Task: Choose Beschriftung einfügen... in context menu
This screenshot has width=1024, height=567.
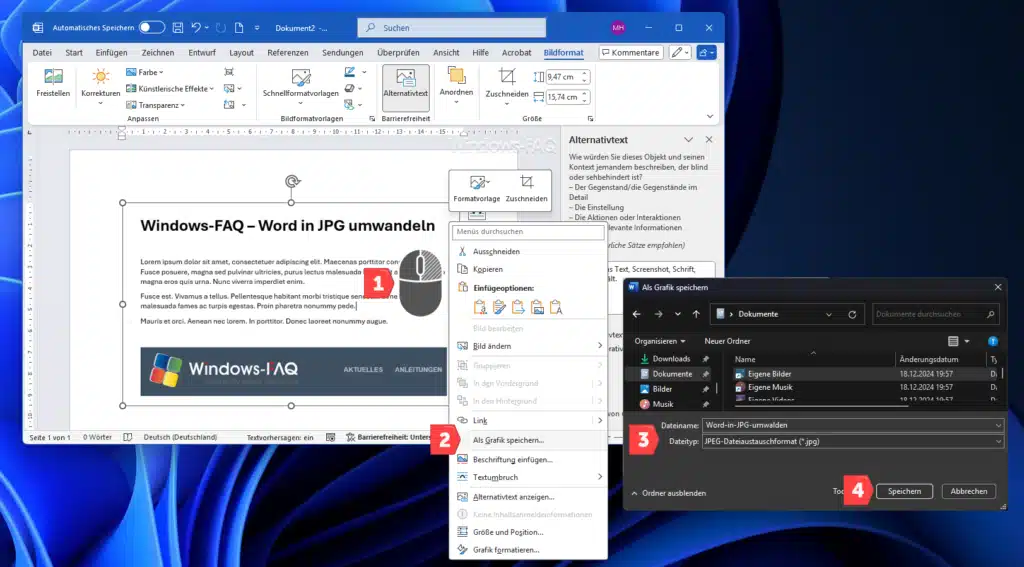Action: [528, 460]
